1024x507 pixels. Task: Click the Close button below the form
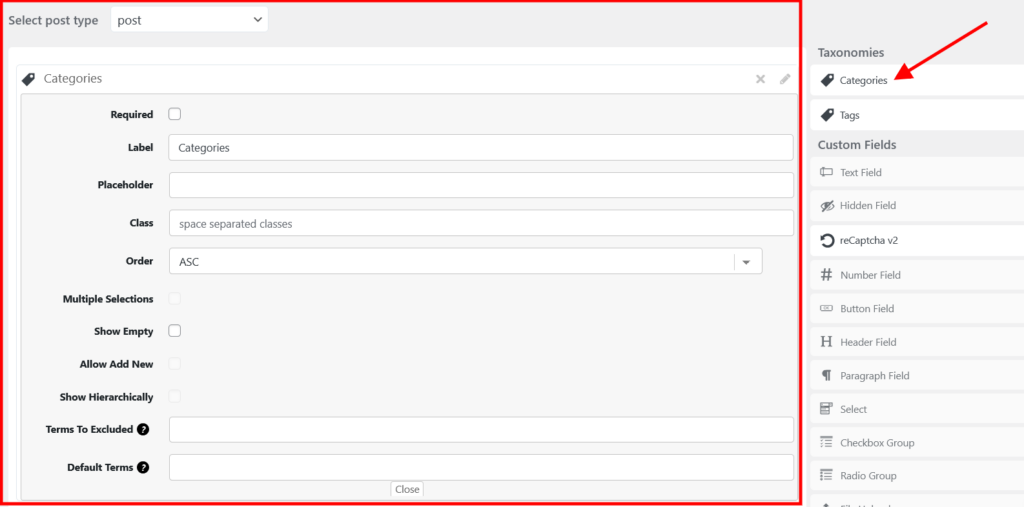coord(407,489)
